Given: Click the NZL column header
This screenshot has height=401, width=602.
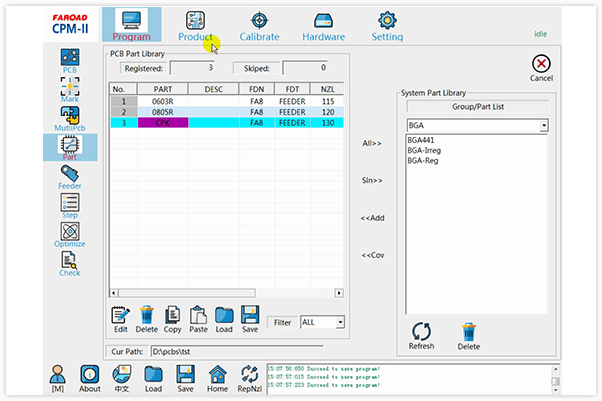Looking at the screenshot, I should pyautogui.click(x=327, y=89).
